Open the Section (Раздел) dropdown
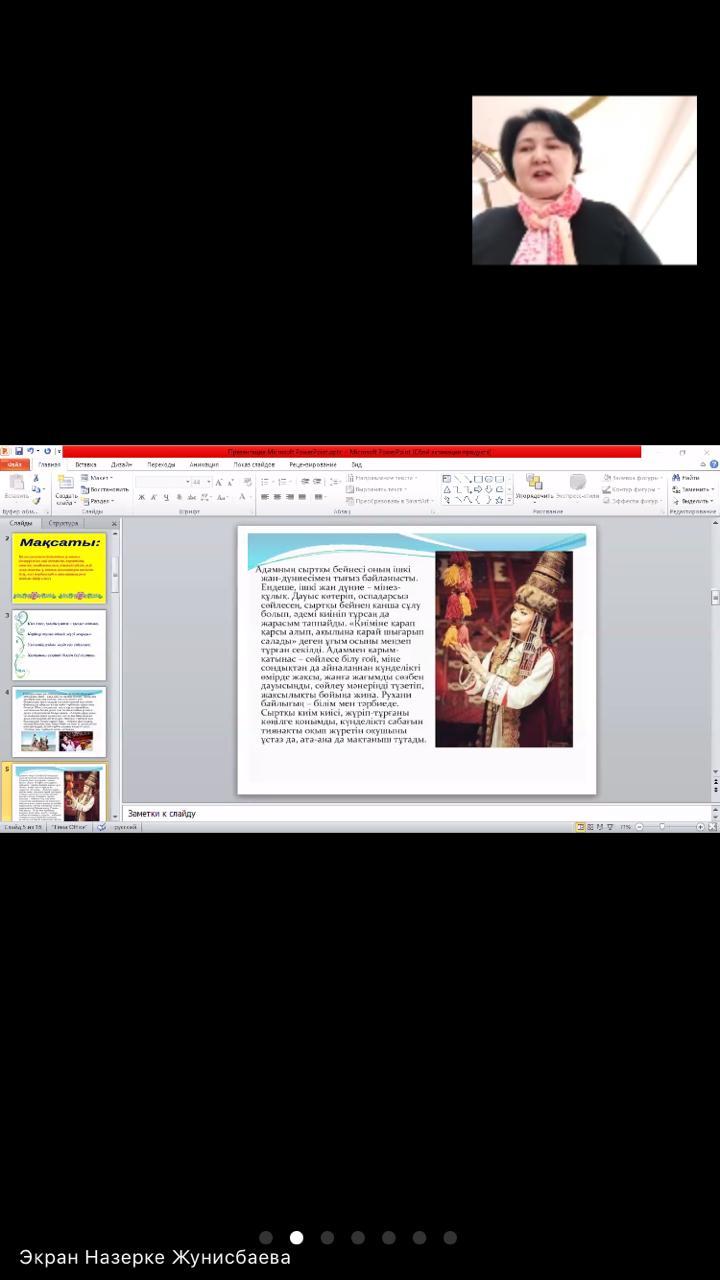Image resolution: width=720 pixels, height=1280 pixels. tap(98, 501)
